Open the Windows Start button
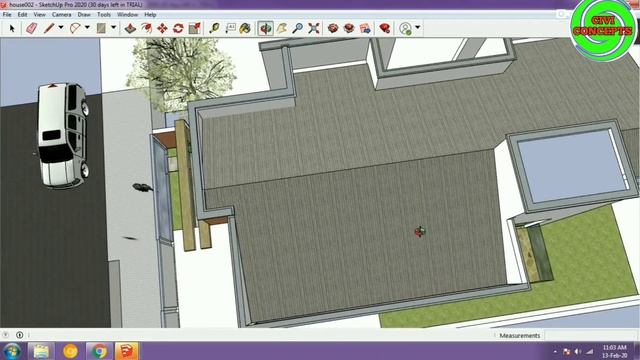Viewport: 640px width, 360px height. [12, 351]
